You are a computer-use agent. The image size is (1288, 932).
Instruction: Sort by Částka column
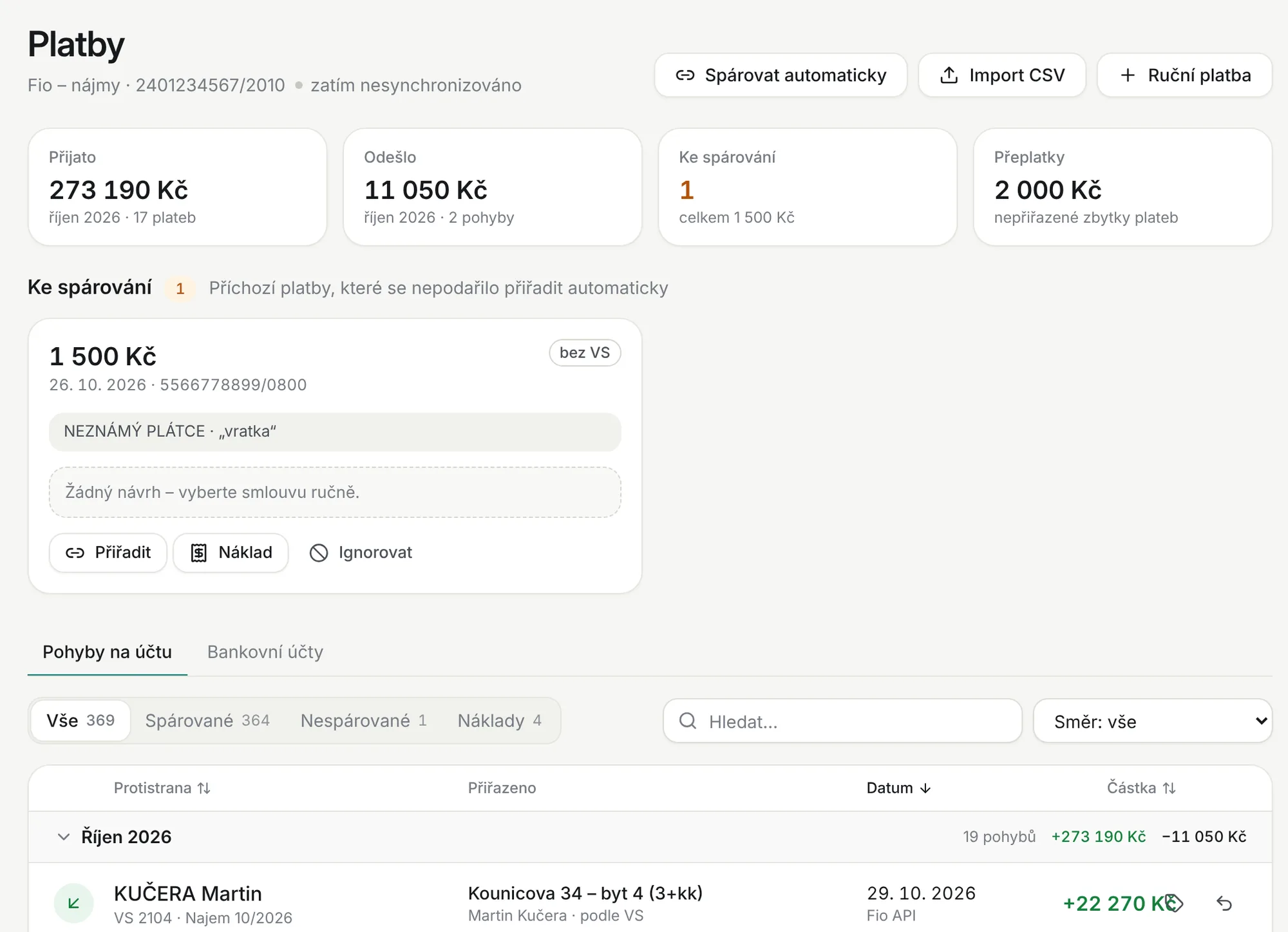[x=1141, y=788]
